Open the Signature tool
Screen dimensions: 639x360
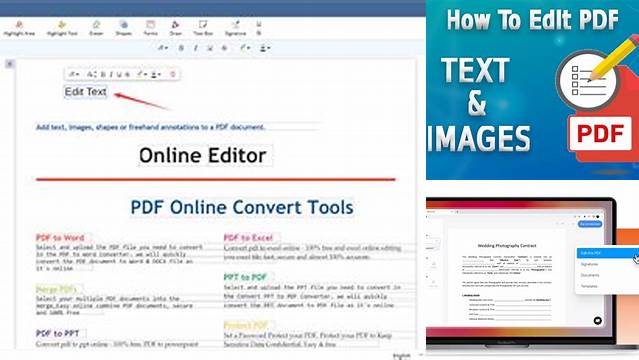coord(236,28)
